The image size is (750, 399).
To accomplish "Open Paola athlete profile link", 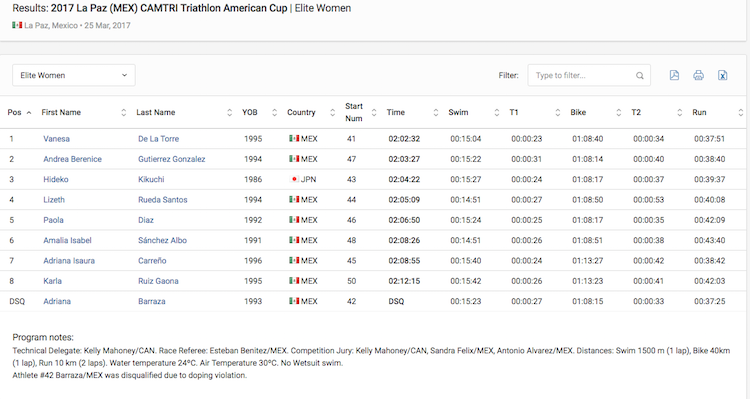I will [53, 220].
